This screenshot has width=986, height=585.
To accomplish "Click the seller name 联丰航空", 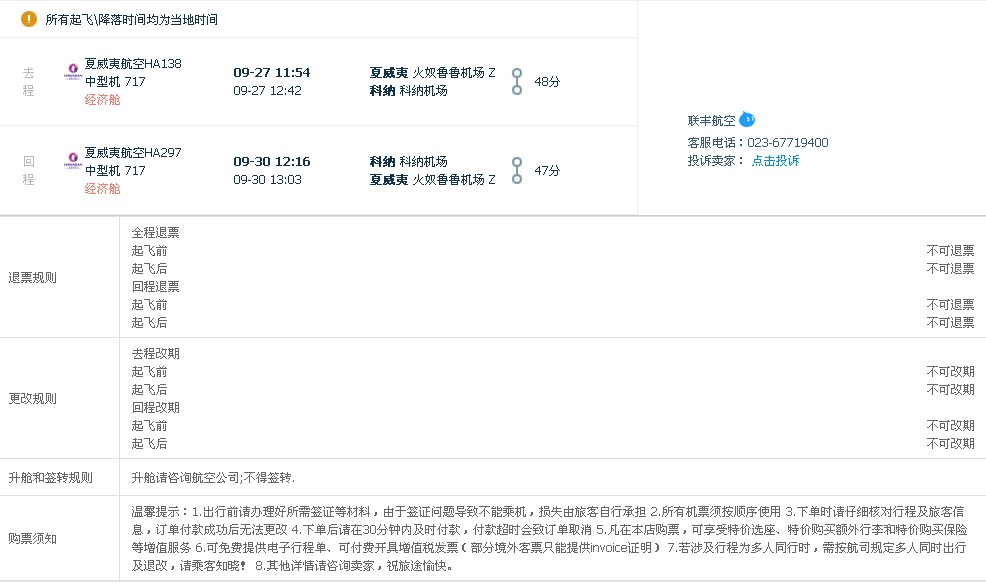I will click(x=711, y=121).
